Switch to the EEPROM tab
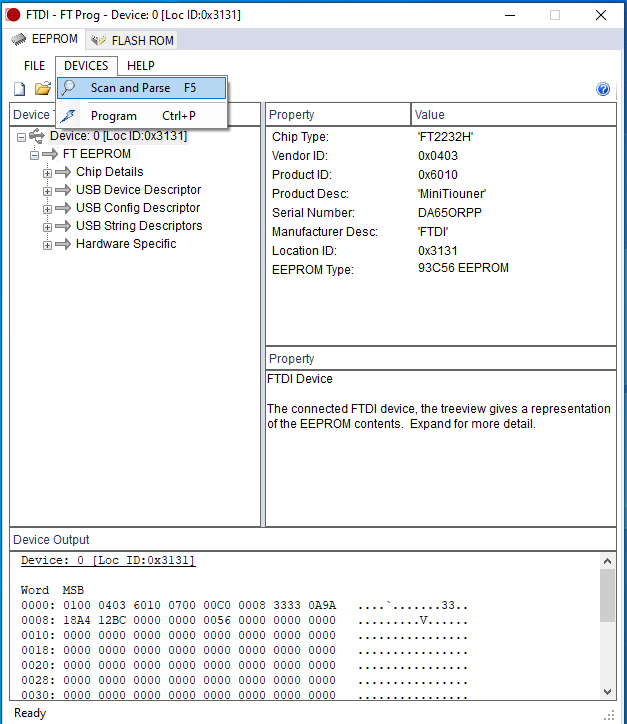This screenshot has height=724, width=627. [x=45, y=39]
